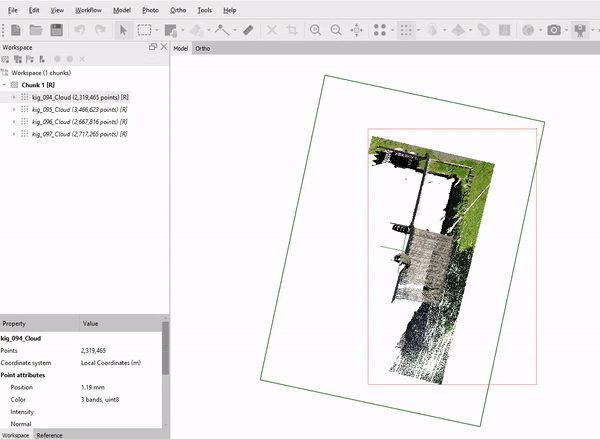
Task: Open the Tools menu
Action: pos(204,10)
